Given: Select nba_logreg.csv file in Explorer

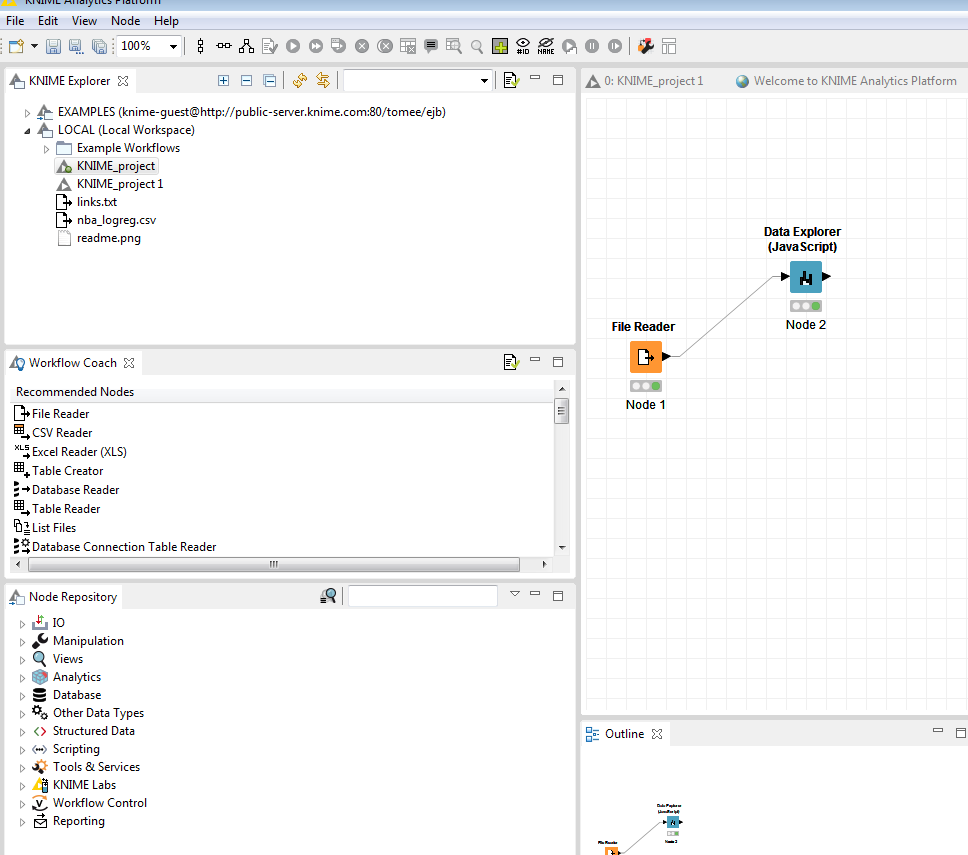Looking at the screenshot, I should coord(116,220).
